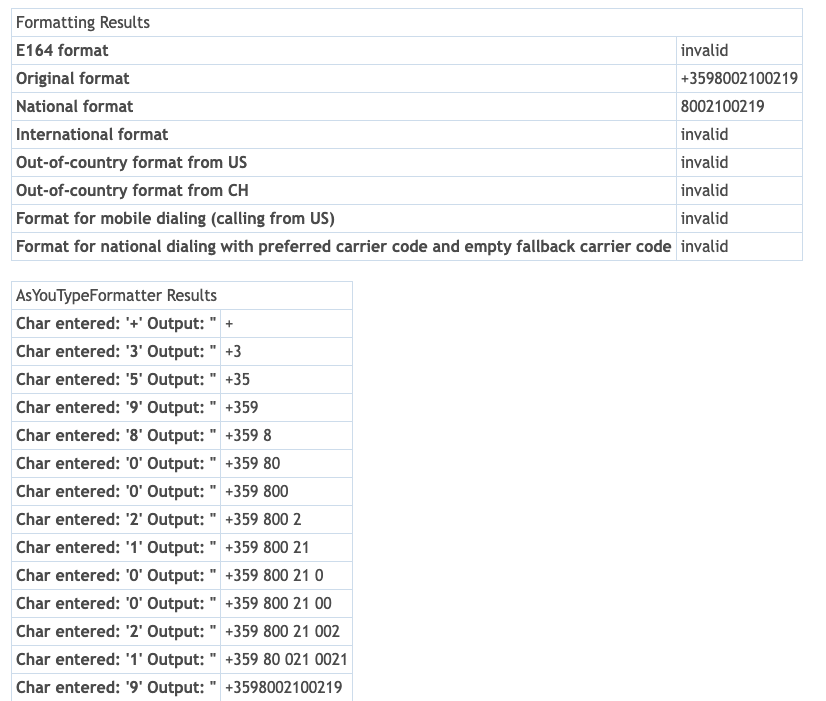Click the output cell '+359 800 21 002'
Screen dimensions: 826x701
(x=282, y=631)
